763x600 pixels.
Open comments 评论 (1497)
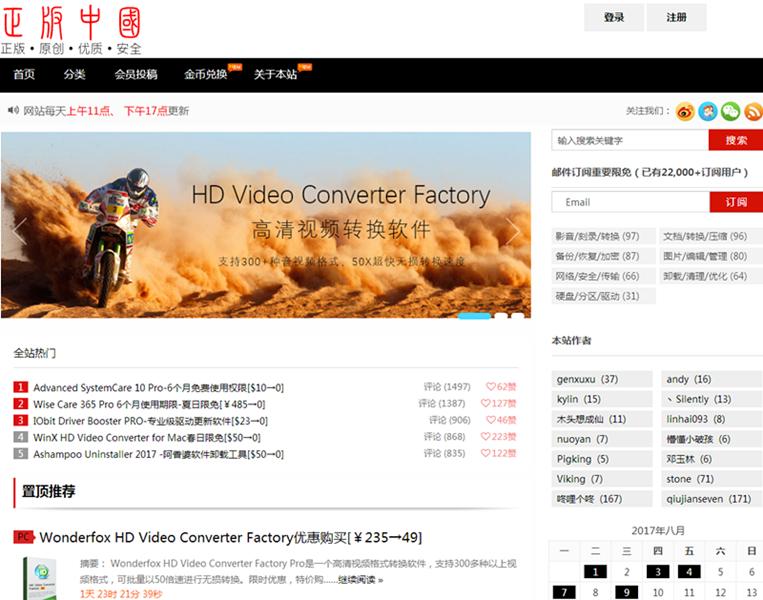(447, 387)
